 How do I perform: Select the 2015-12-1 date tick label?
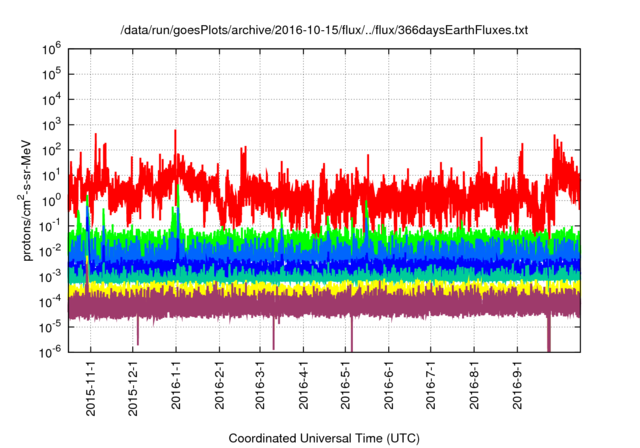click(x=133, y=385)
